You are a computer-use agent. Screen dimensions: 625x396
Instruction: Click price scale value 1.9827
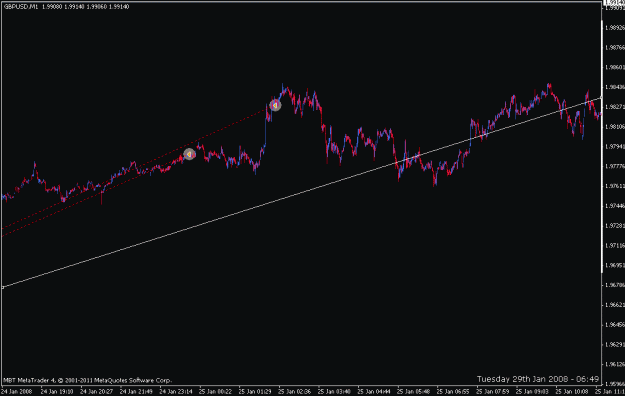pyautogui.click(x=615, y=107)
